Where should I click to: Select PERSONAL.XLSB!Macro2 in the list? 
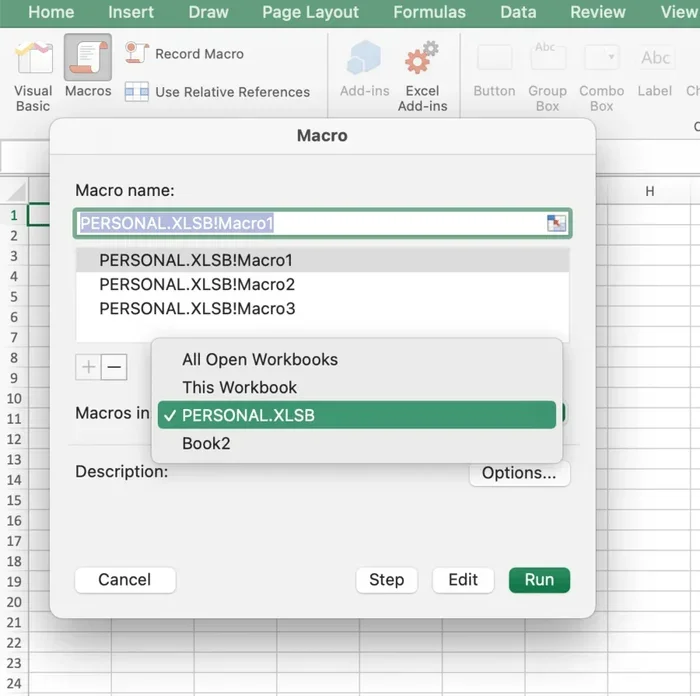coord(322,284)
